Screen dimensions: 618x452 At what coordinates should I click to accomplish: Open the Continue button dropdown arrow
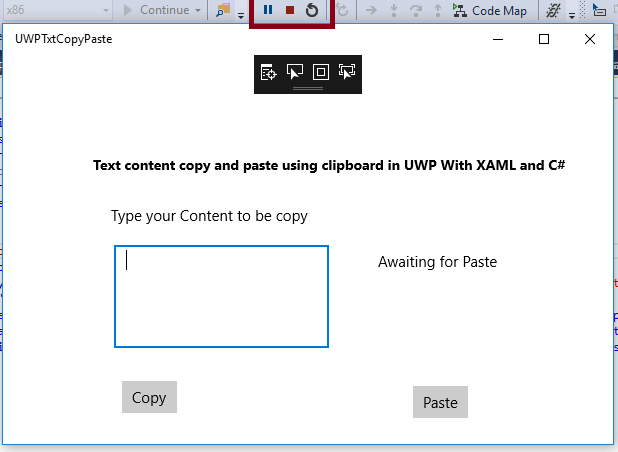[198, 10]
